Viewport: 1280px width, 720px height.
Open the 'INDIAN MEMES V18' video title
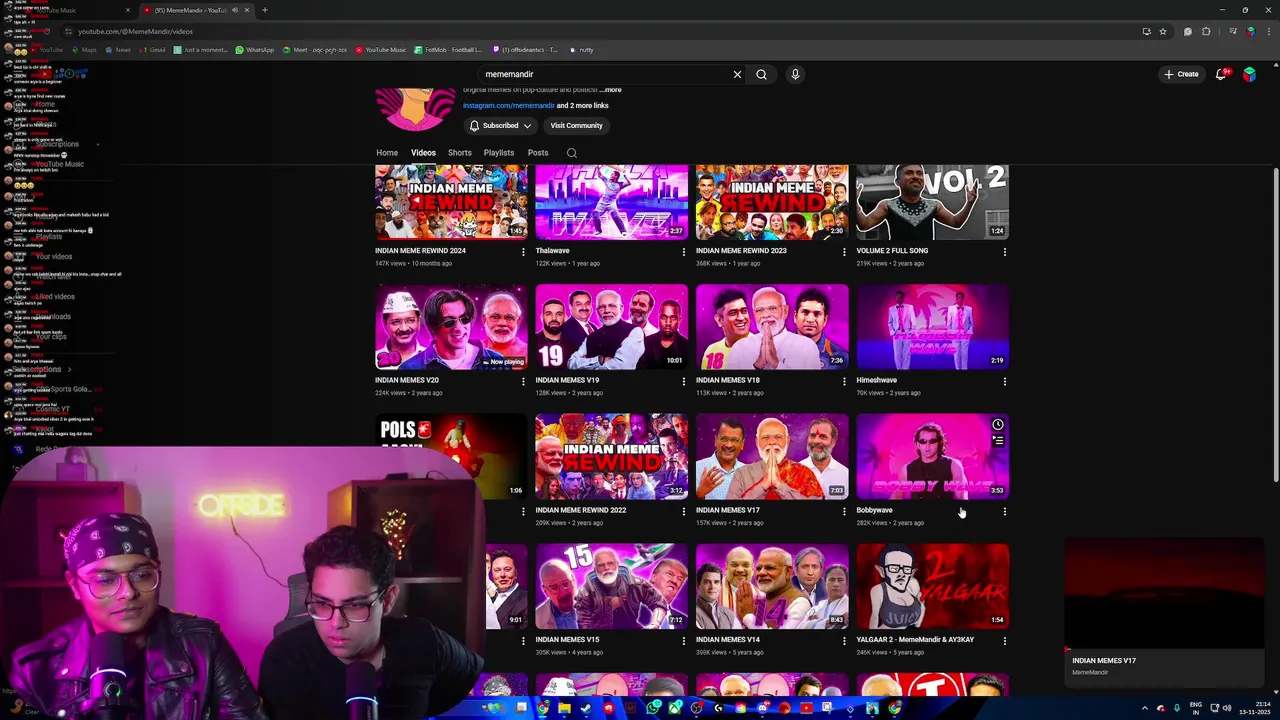(x=728, y=380)
